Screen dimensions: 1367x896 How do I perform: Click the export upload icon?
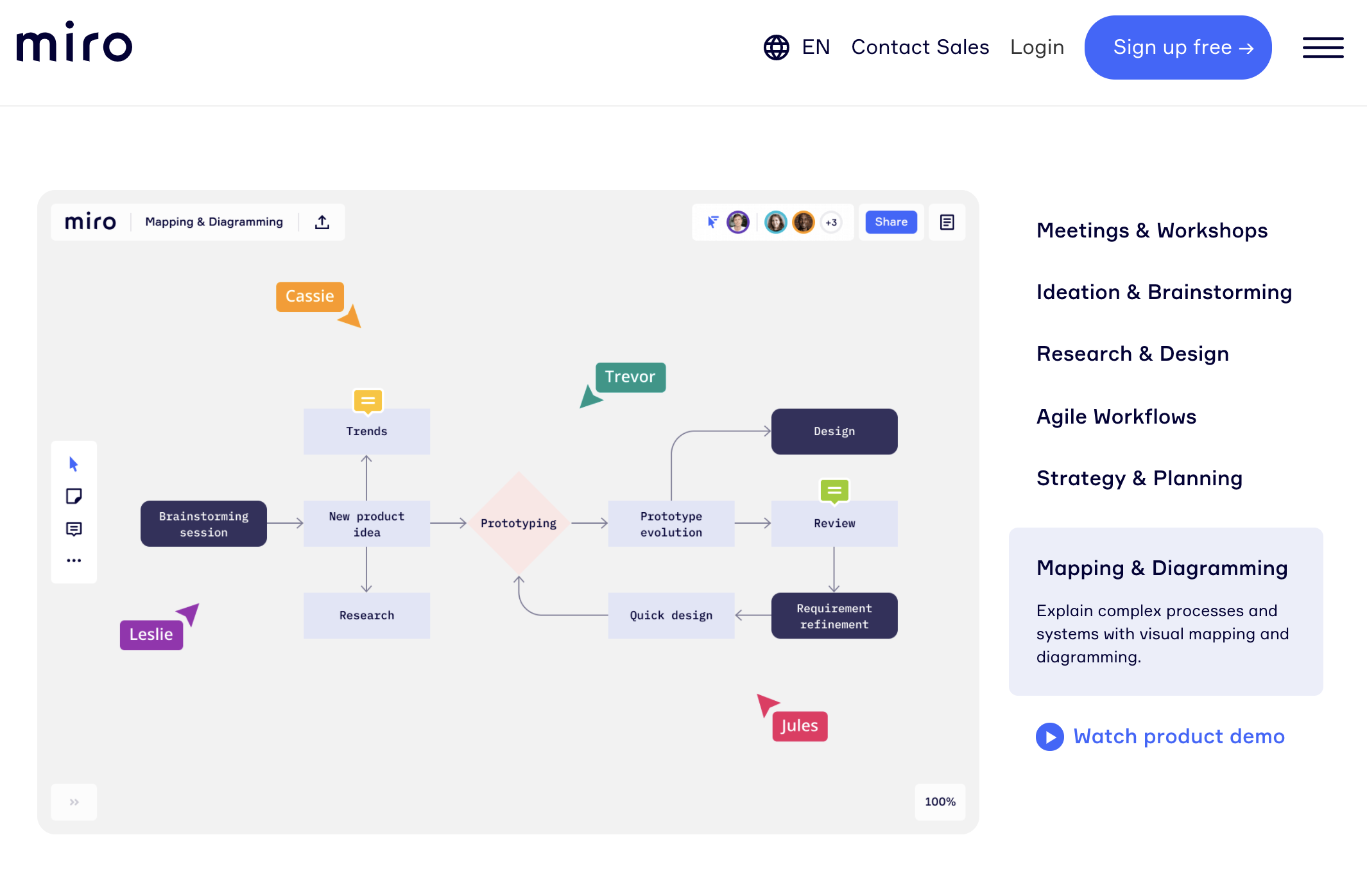pos(322,222)
